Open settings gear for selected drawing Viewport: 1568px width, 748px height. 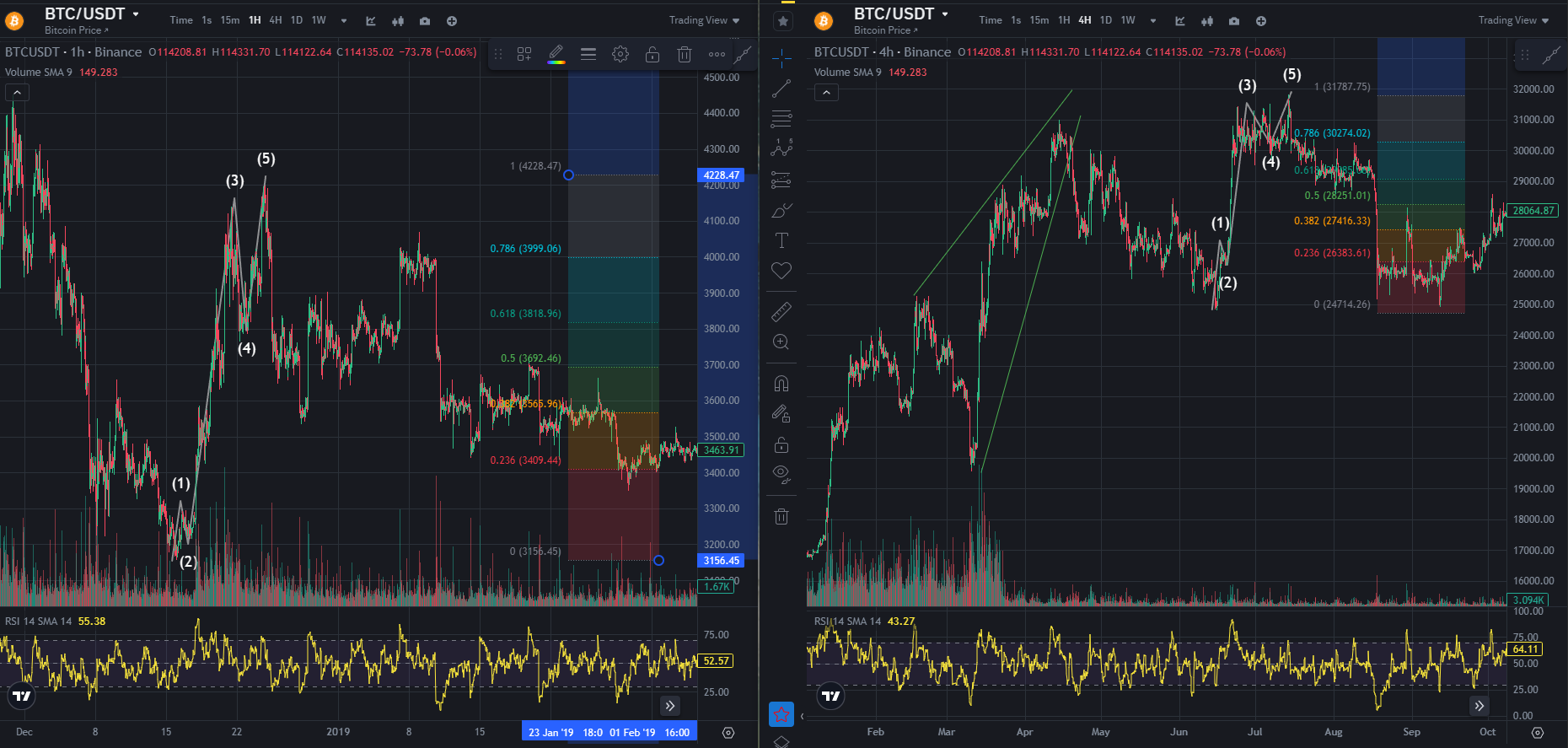pyautogui.click(x=620, y=54)
